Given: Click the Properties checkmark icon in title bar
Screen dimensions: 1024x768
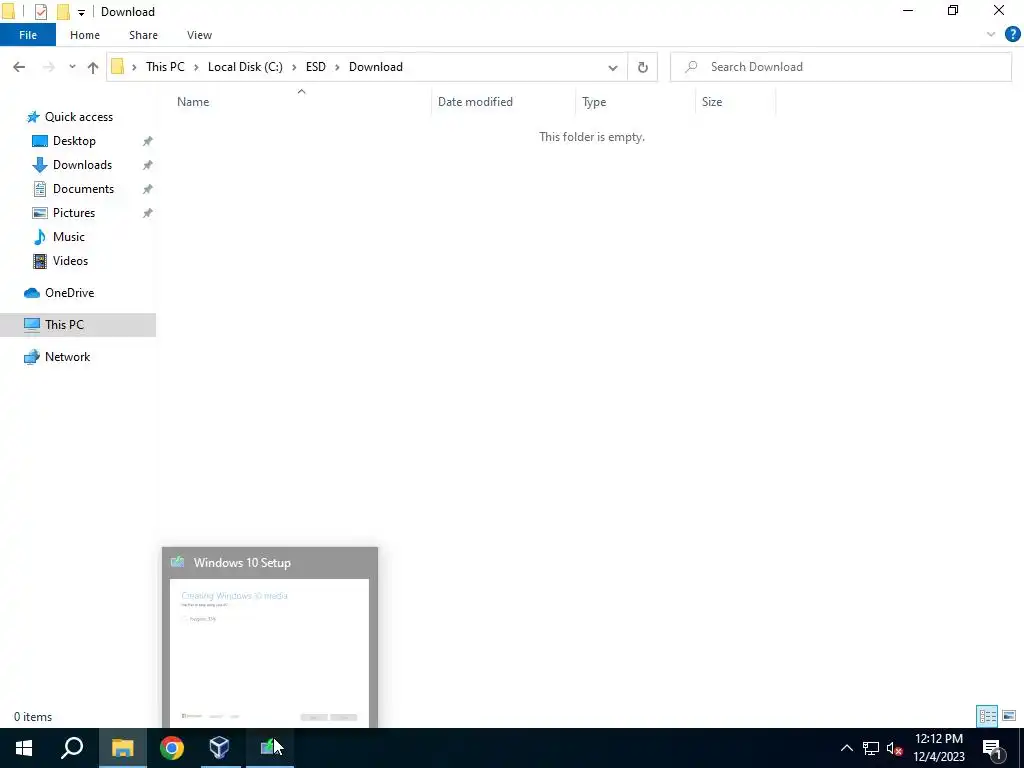Looking at the screenshot, I should [40, 12].
